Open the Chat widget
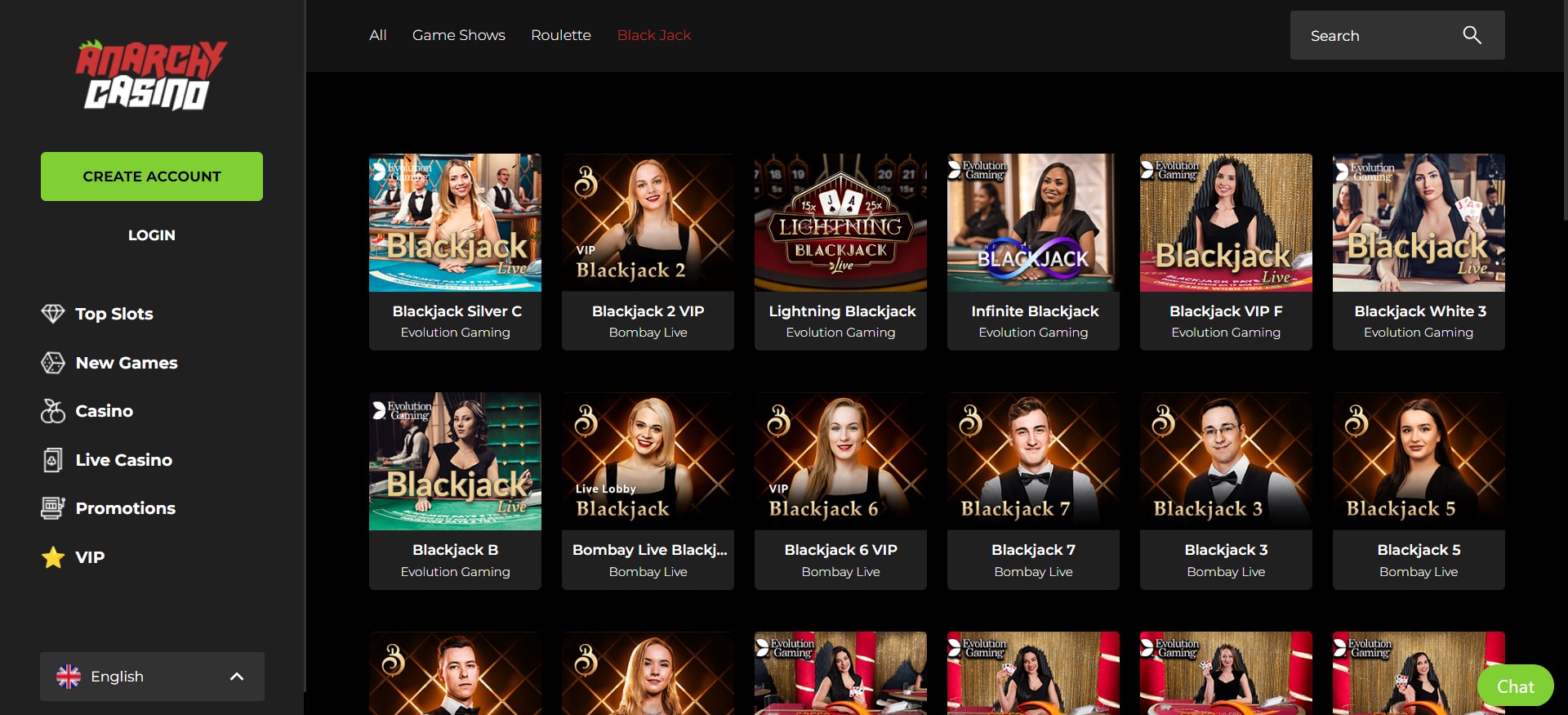This screenshot has height=715, width=1568. pos(1516,686)
